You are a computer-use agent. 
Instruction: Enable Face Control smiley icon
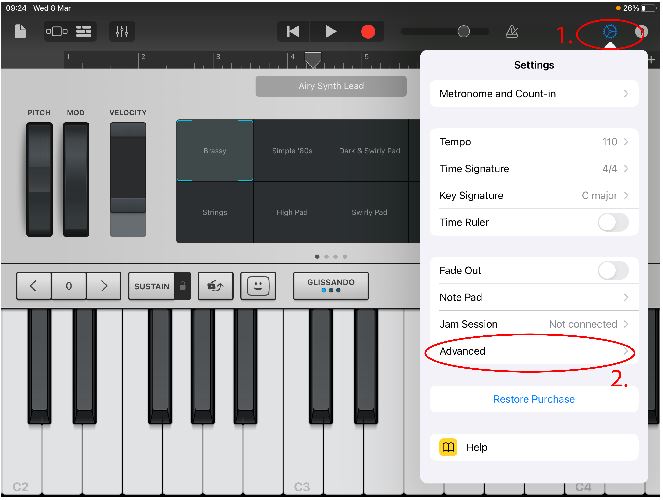[259, 286]
